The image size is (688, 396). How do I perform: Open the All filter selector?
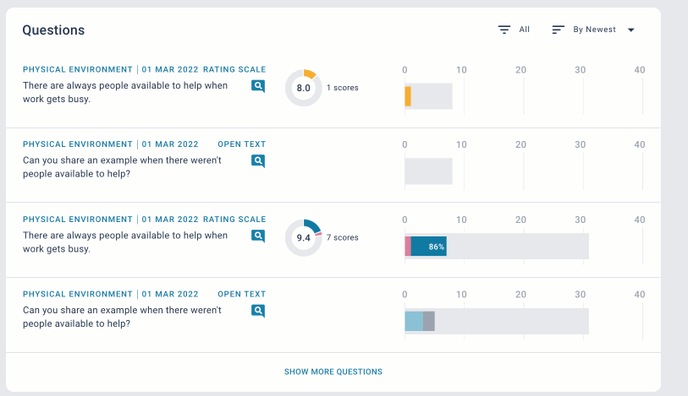(514, 29)
